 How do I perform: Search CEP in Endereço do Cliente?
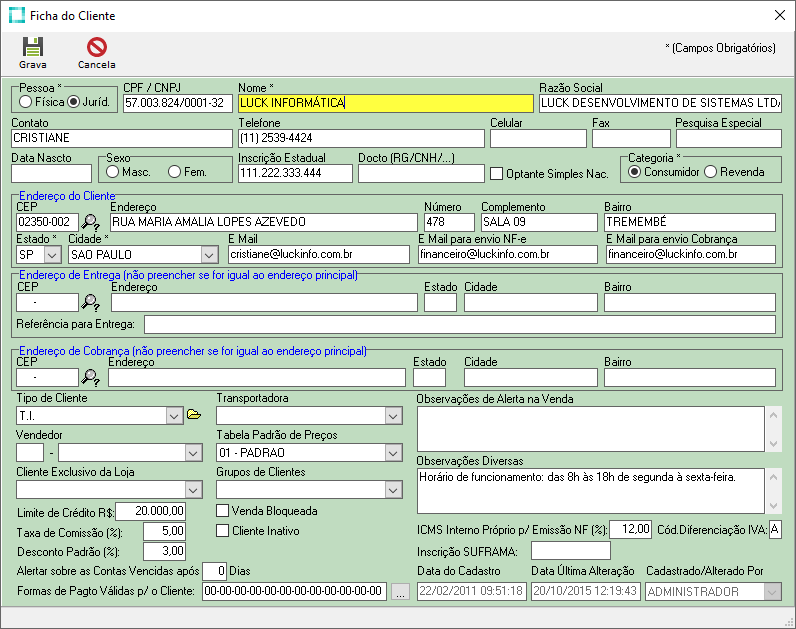(91, 223)
